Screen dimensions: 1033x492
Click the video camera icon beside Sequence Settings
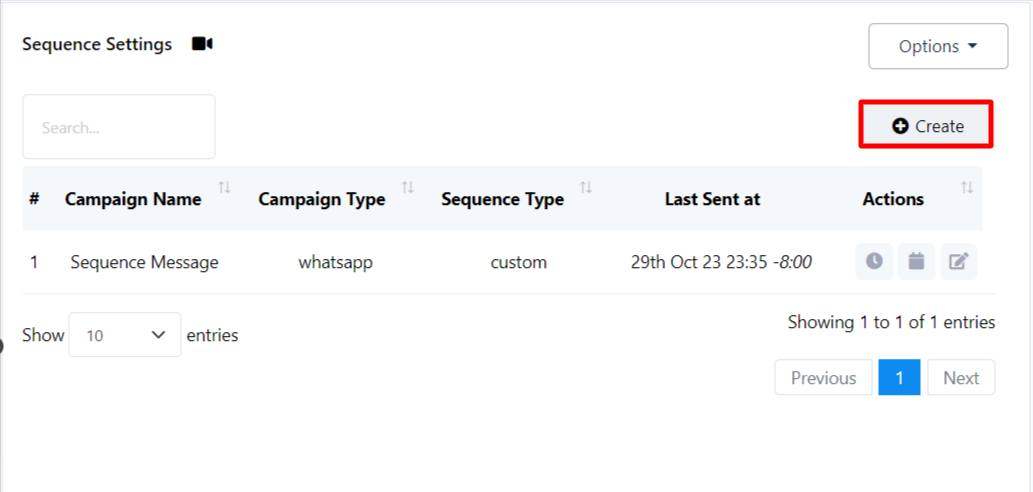(202, 44)
